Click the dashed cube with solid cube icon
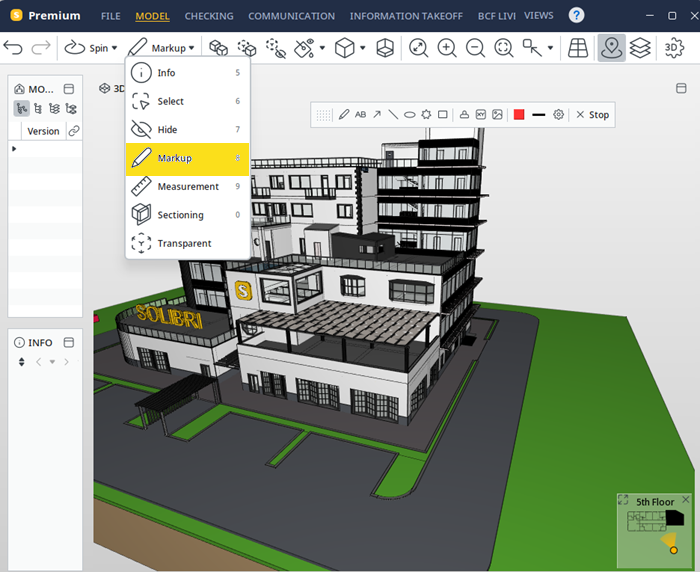This screenshot has width=700, height=572. [246, 48]
